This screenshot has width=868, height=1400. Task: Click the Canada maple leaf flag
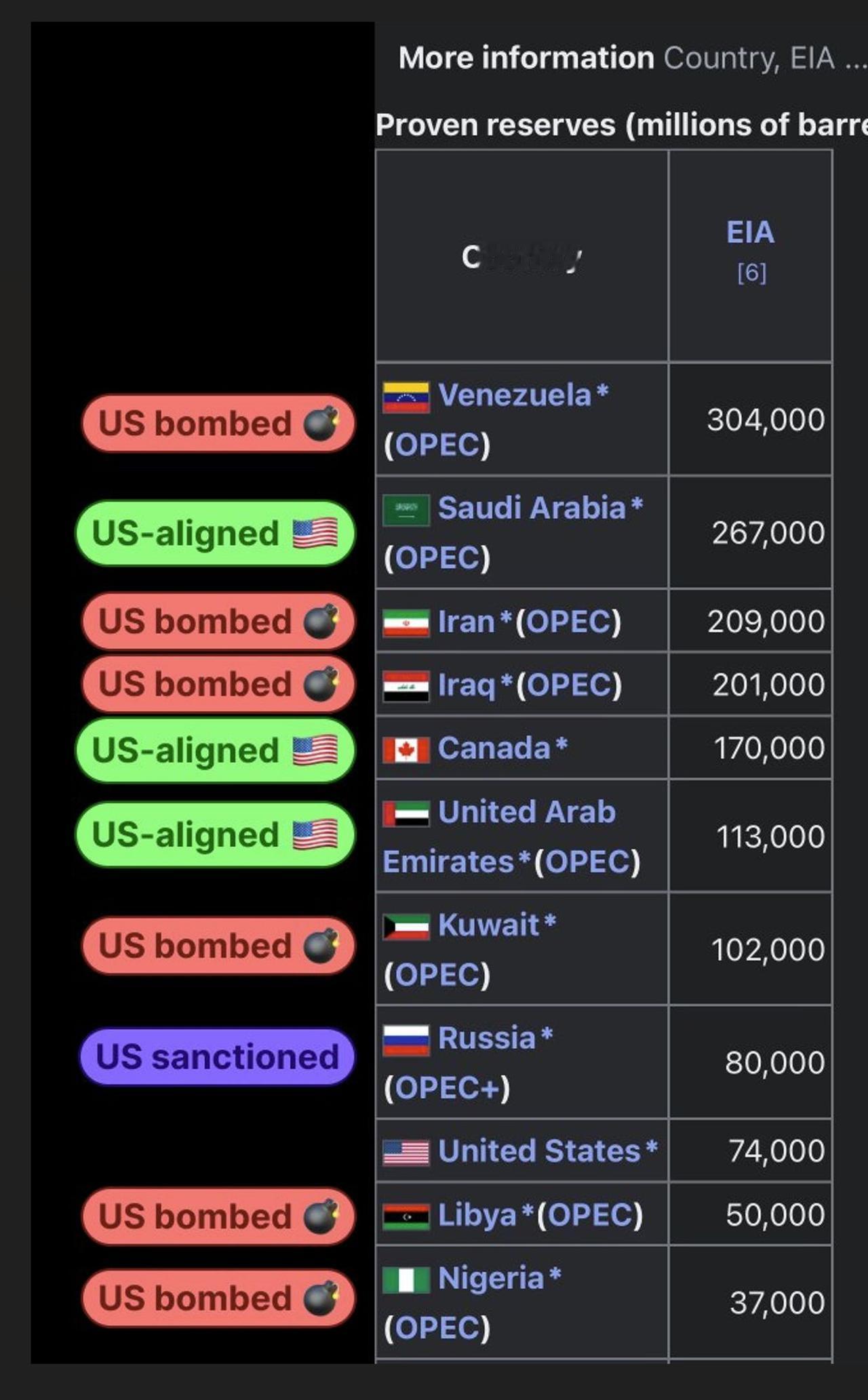point(406,749)
